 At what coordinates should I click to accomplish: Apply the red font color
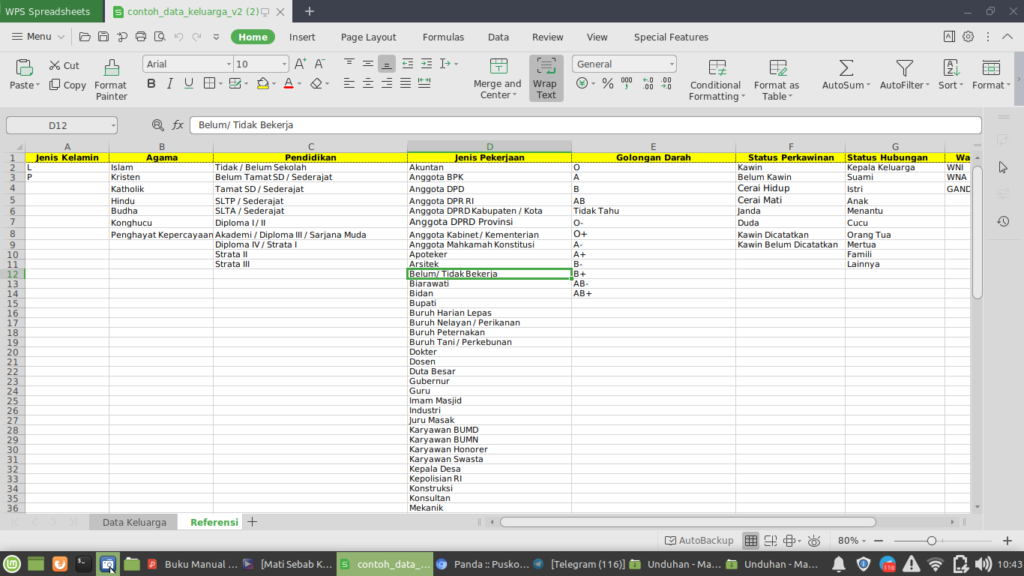pos(289,84)
